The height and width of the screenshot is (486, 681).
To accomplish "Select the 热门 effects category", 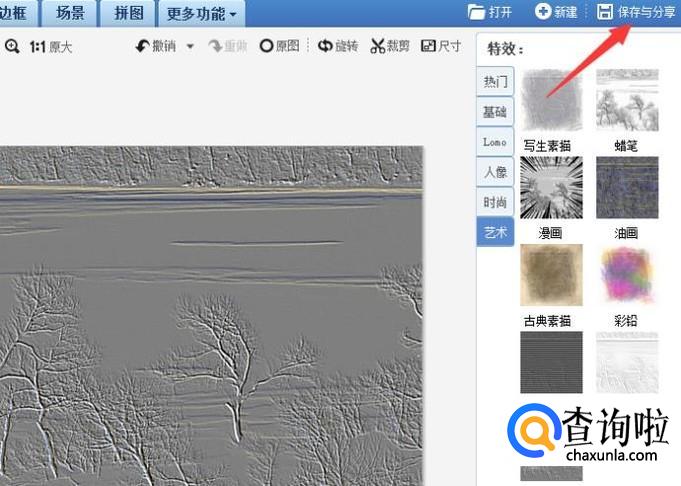I will tap(495, 81).
